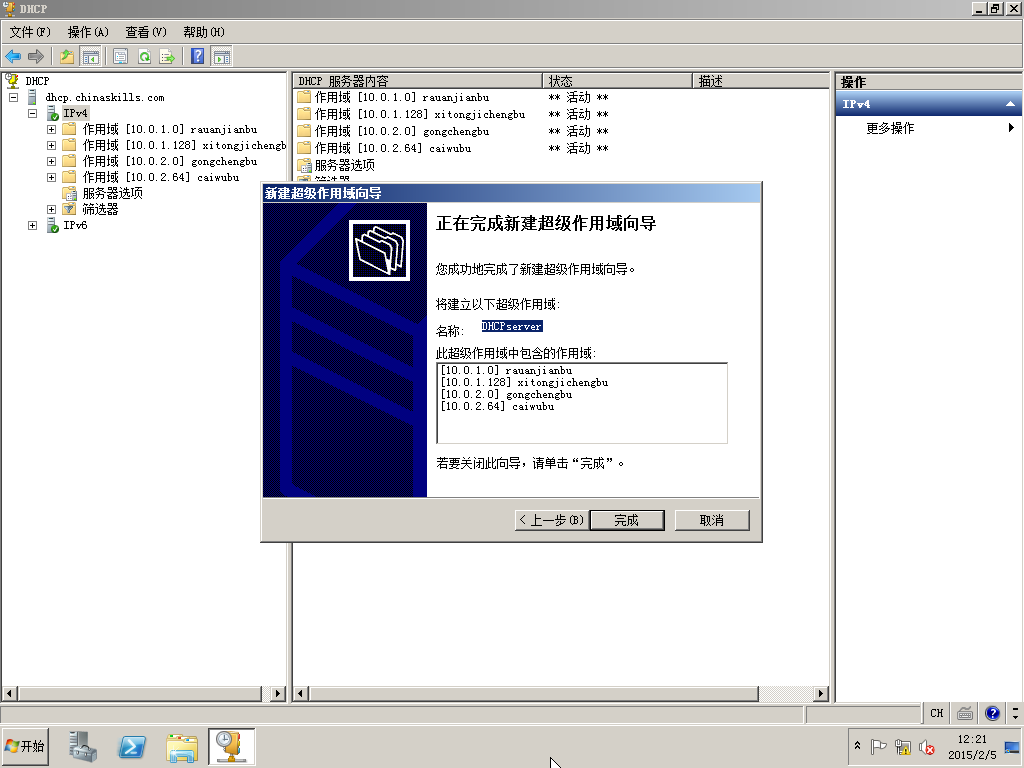Expand the 筛选器 node
This screenshot has width=1024, height=768.
click(52, 209)
